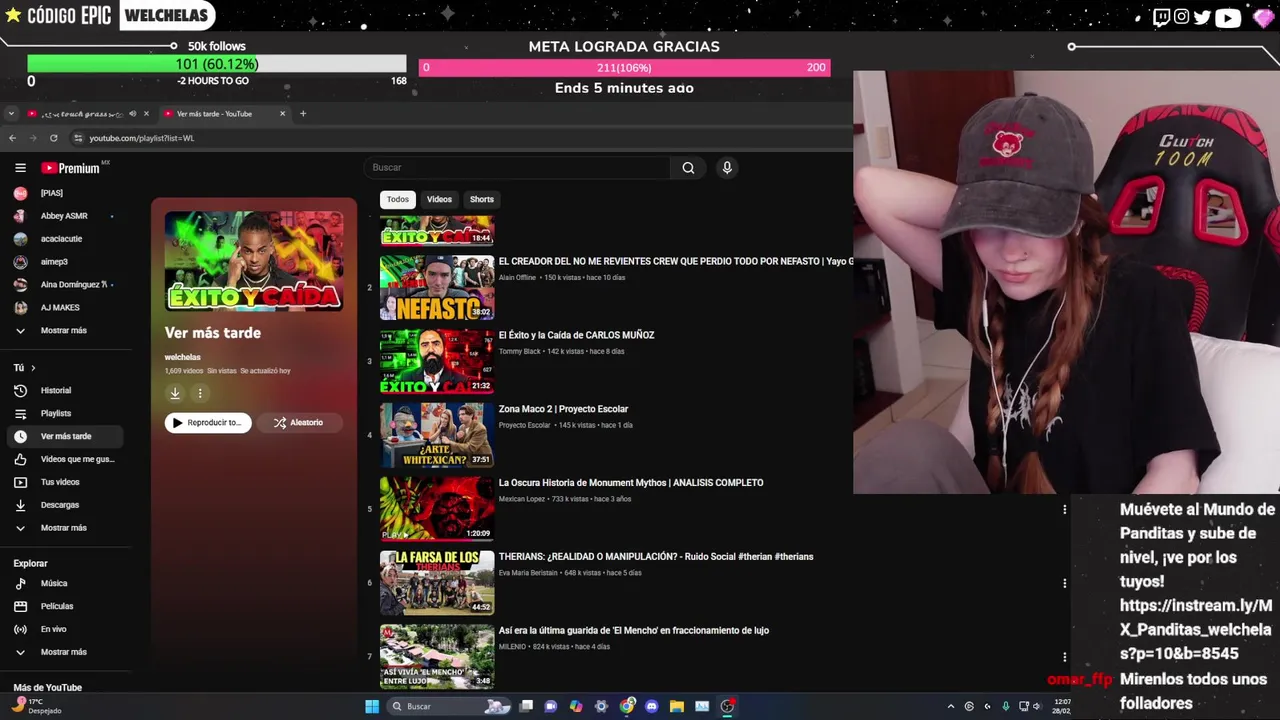Open welchelas playlist owner link
This screenshot has height=720, width=1280.
pyautogui.click(x=183, y=357)
